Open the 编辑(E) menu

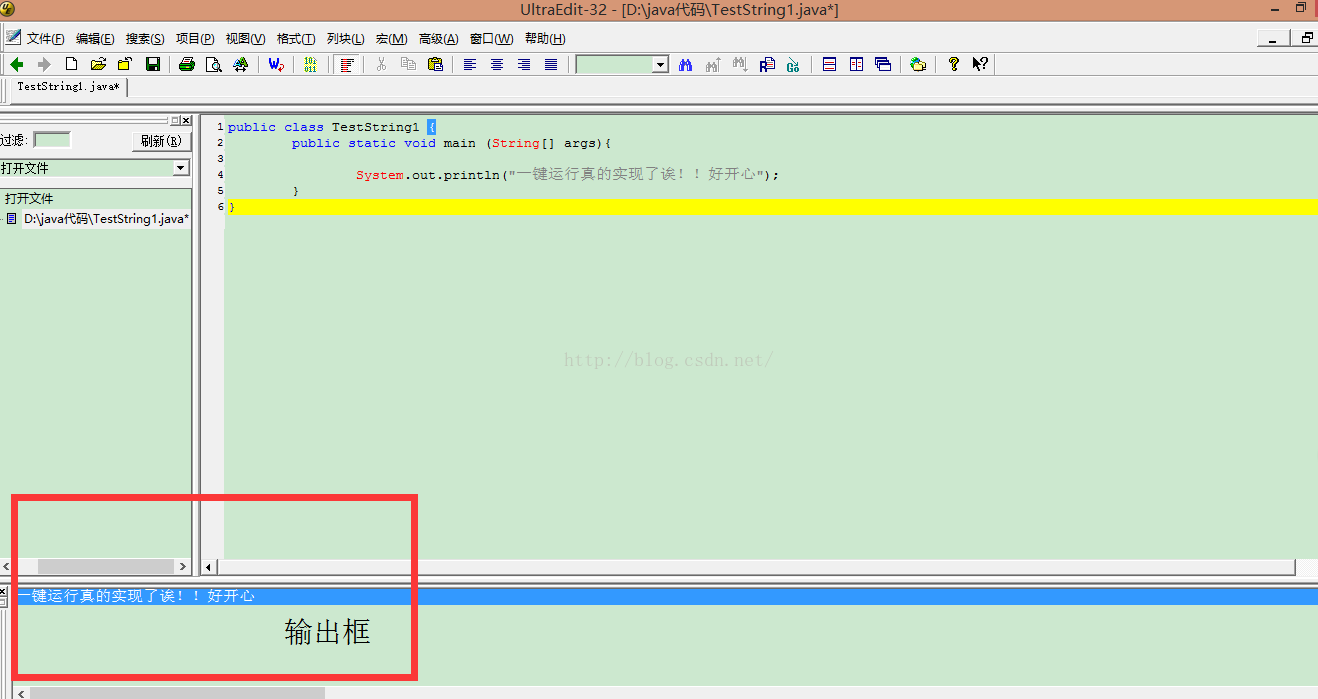(x=95, y=39)
